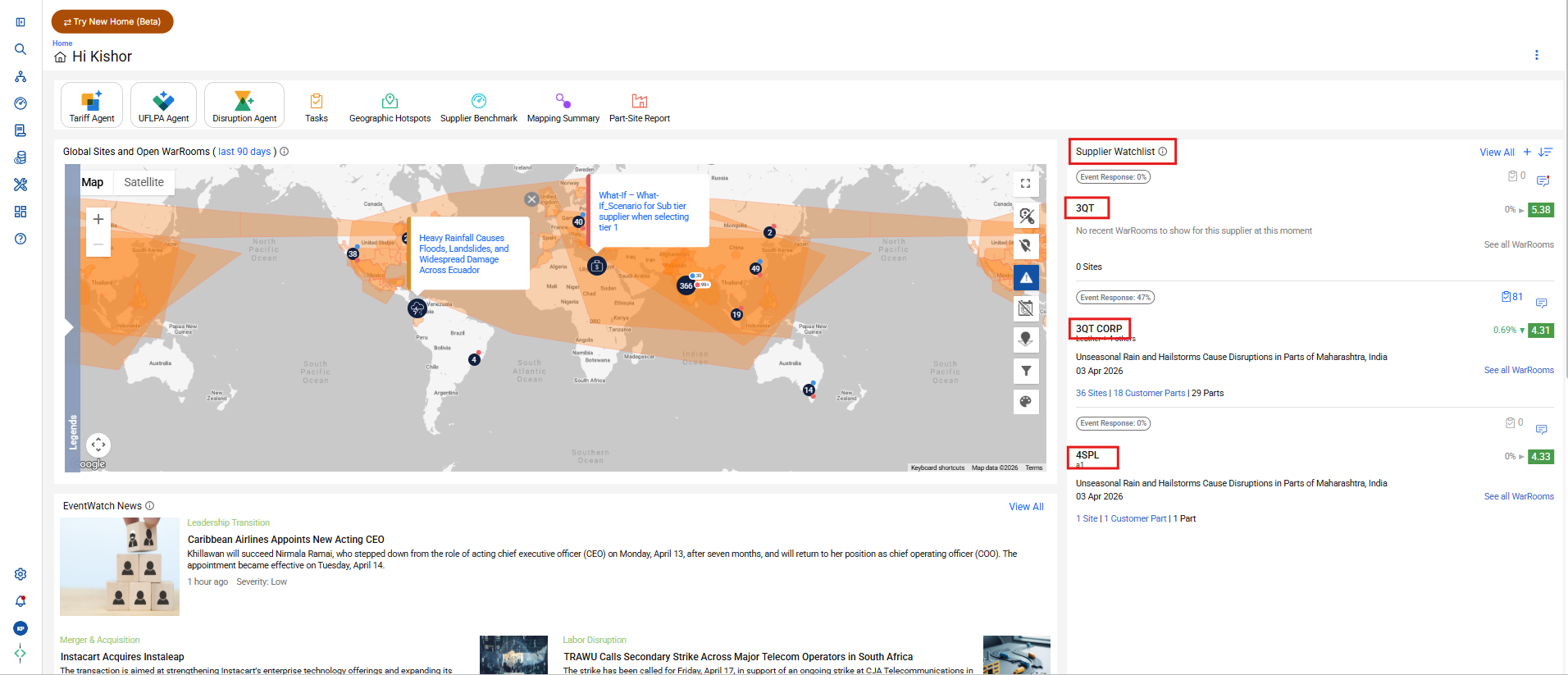View All EventWatch News
The height and width of the screenshot is (675, 1568).
tap(1026, 507)
